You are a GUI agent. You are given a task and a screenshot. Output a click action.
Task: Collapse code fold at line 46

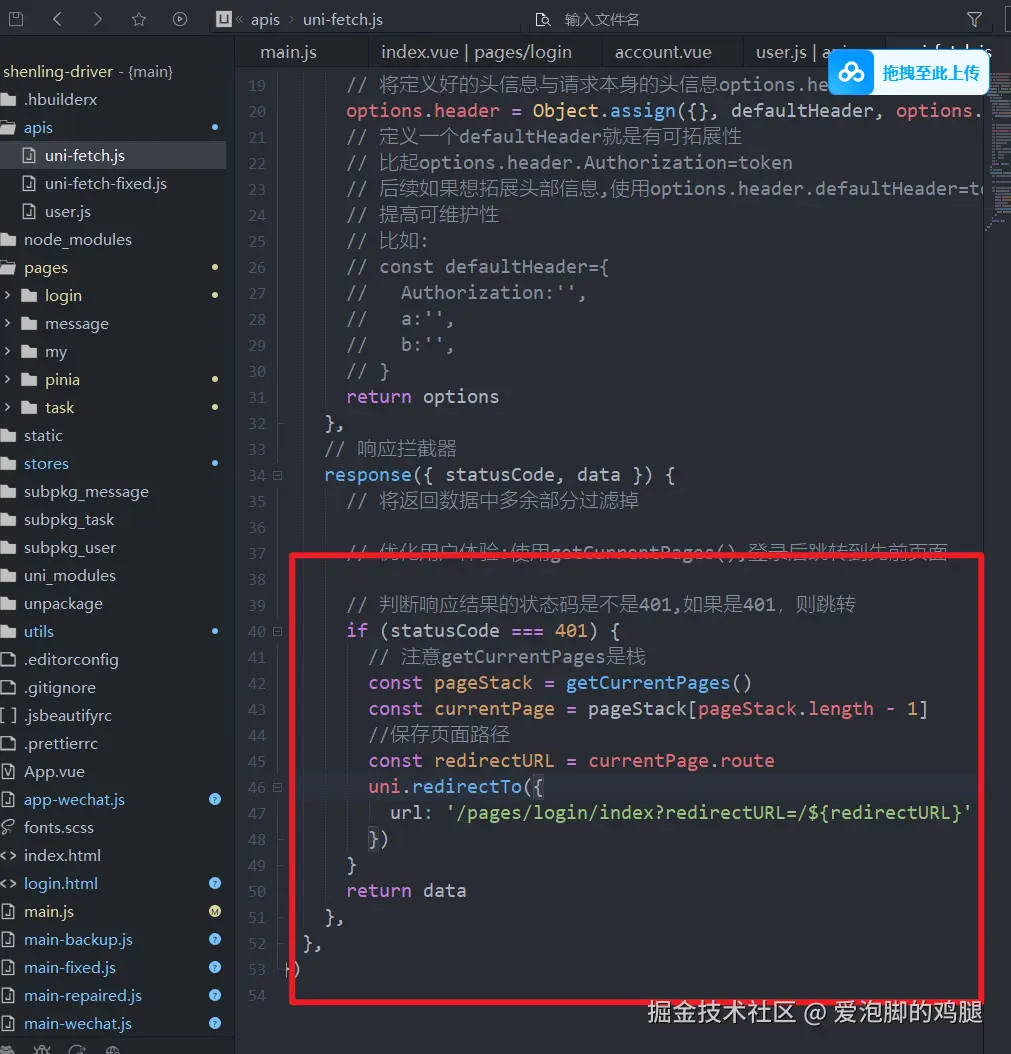click(x=278, y=787)
